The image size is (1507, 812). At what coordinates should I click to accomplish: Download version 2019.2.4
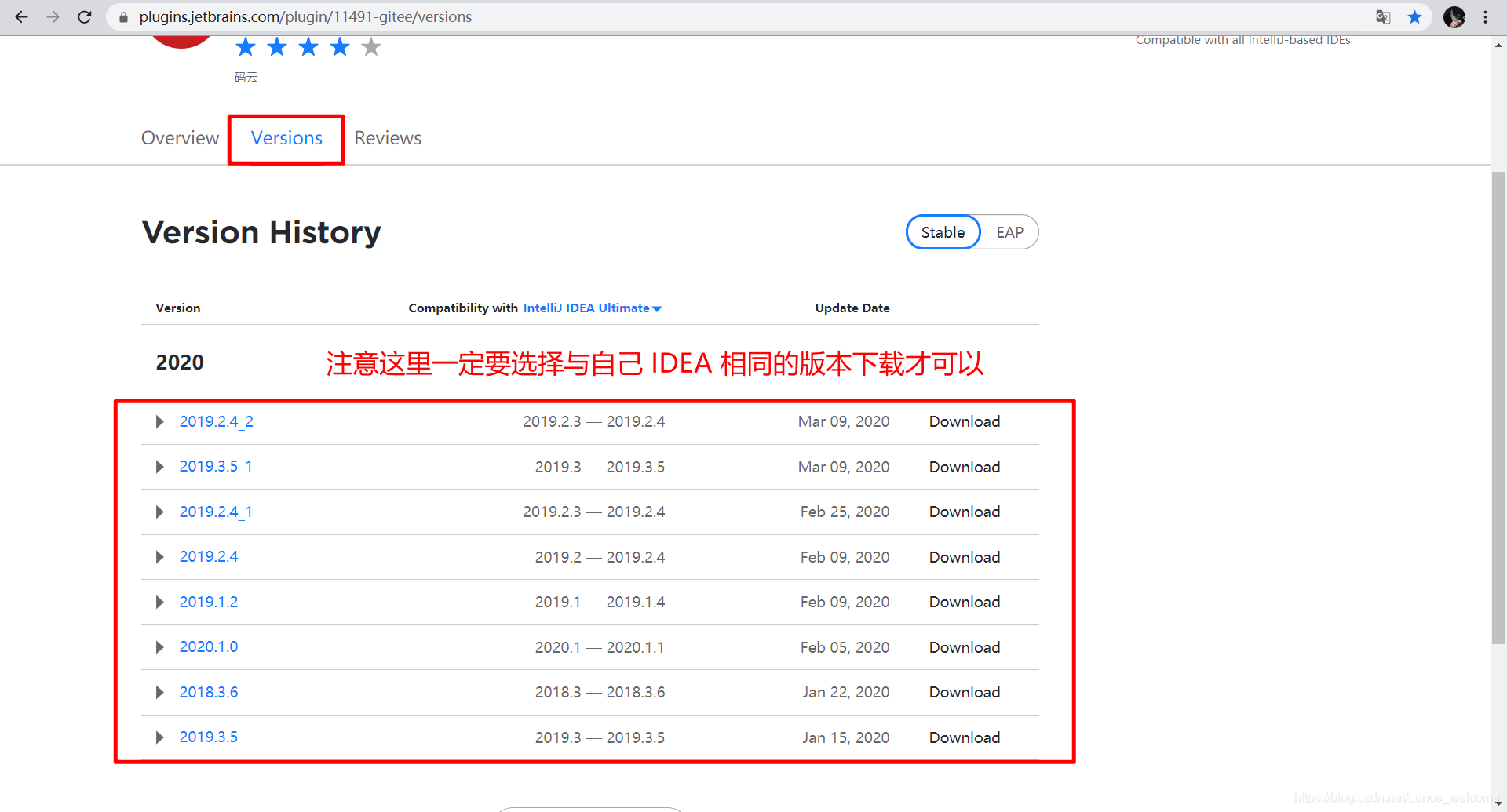click(965, 557)
